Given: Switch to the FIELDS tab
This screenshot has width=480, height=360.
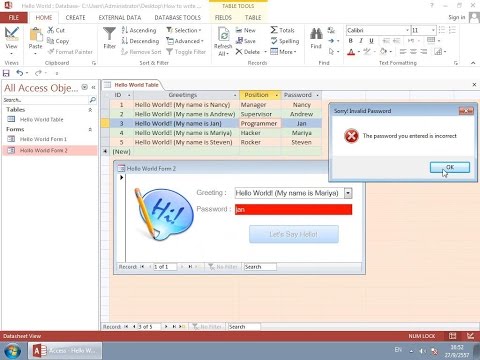Looking at the screenshot, I should click(223, 18).
